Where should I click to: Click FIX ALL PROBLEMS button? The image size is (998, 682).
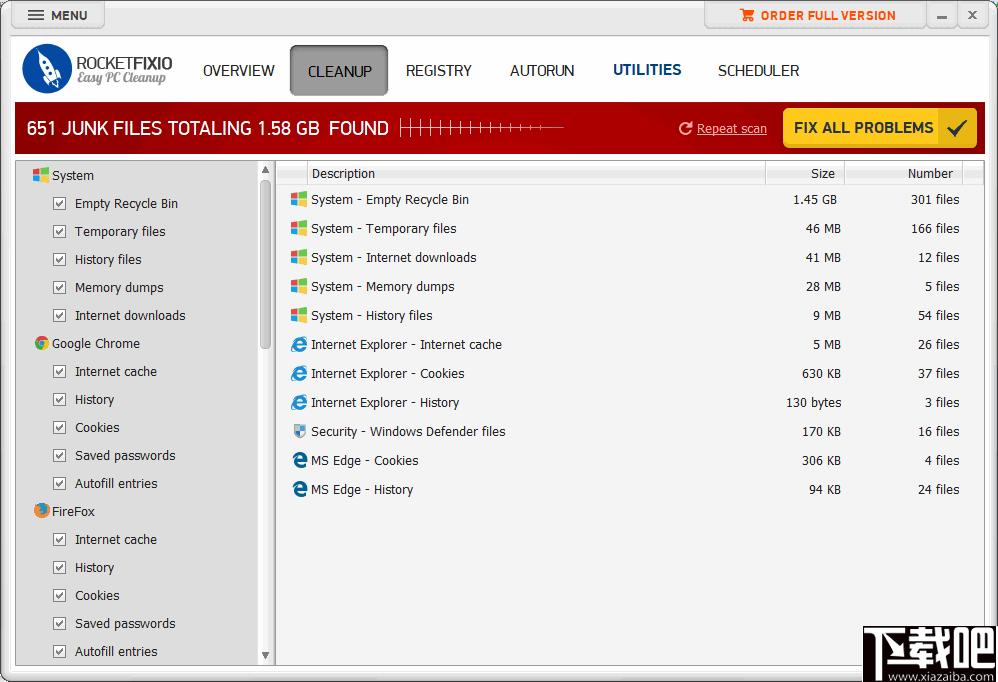coord(880,128)
